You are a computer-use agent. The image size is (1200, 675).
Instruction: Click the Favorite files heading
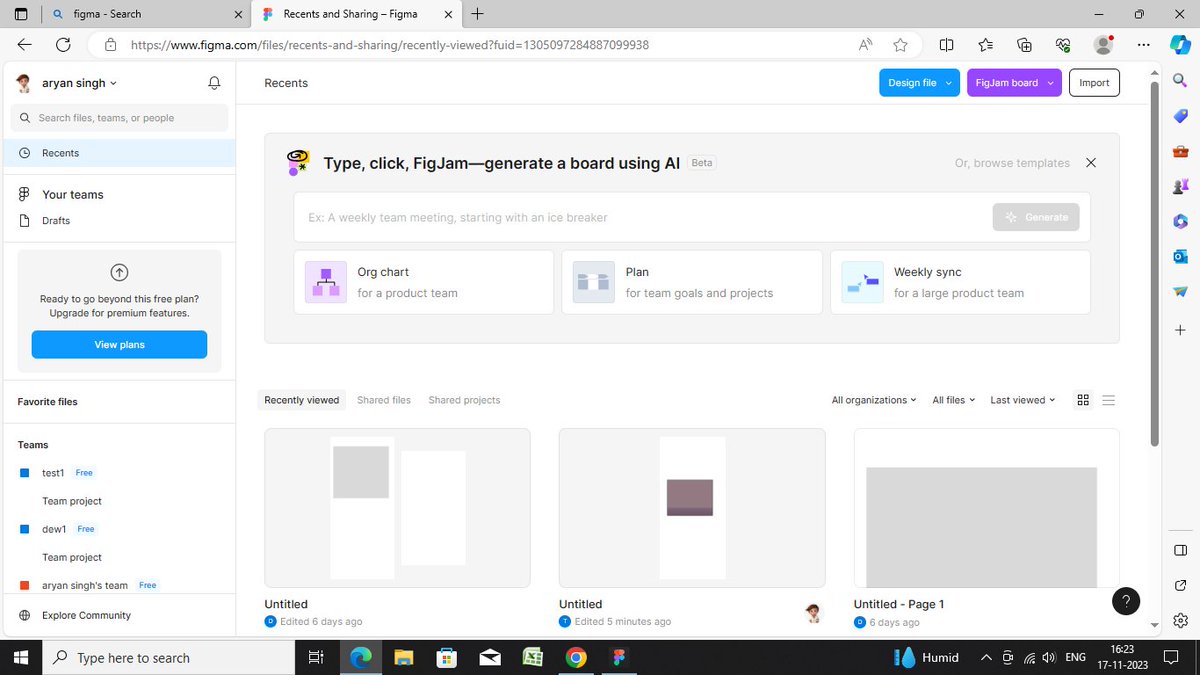coord(47,402)
